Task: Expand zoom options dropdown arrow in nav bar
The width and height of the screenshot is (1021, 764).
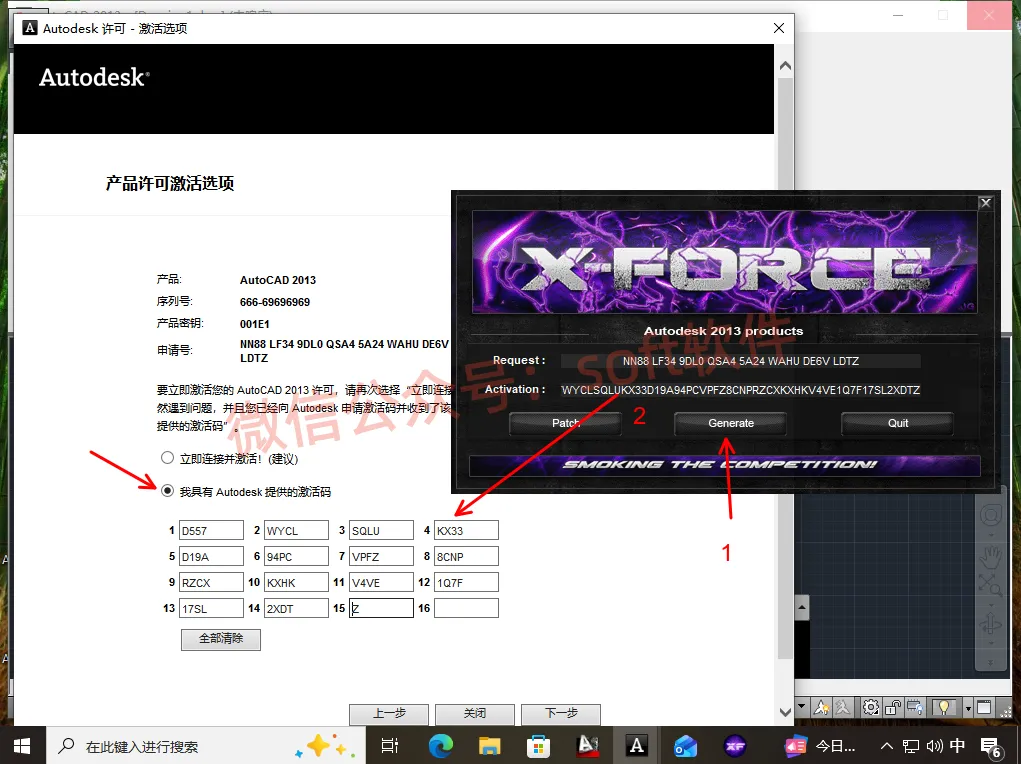Action: 991,605
